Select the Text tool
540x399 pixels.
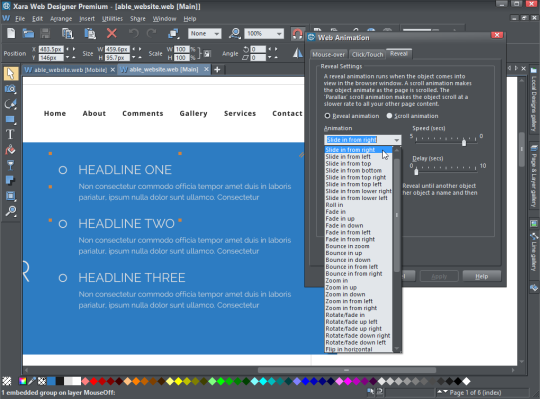10,135
